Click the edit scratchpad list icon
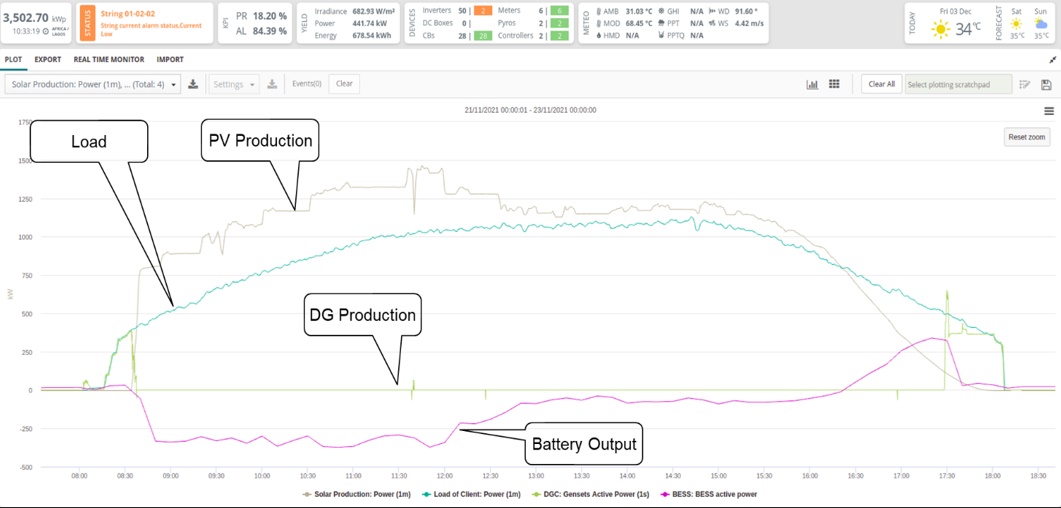The image size is (1061, 508). tap(1025, 85)
